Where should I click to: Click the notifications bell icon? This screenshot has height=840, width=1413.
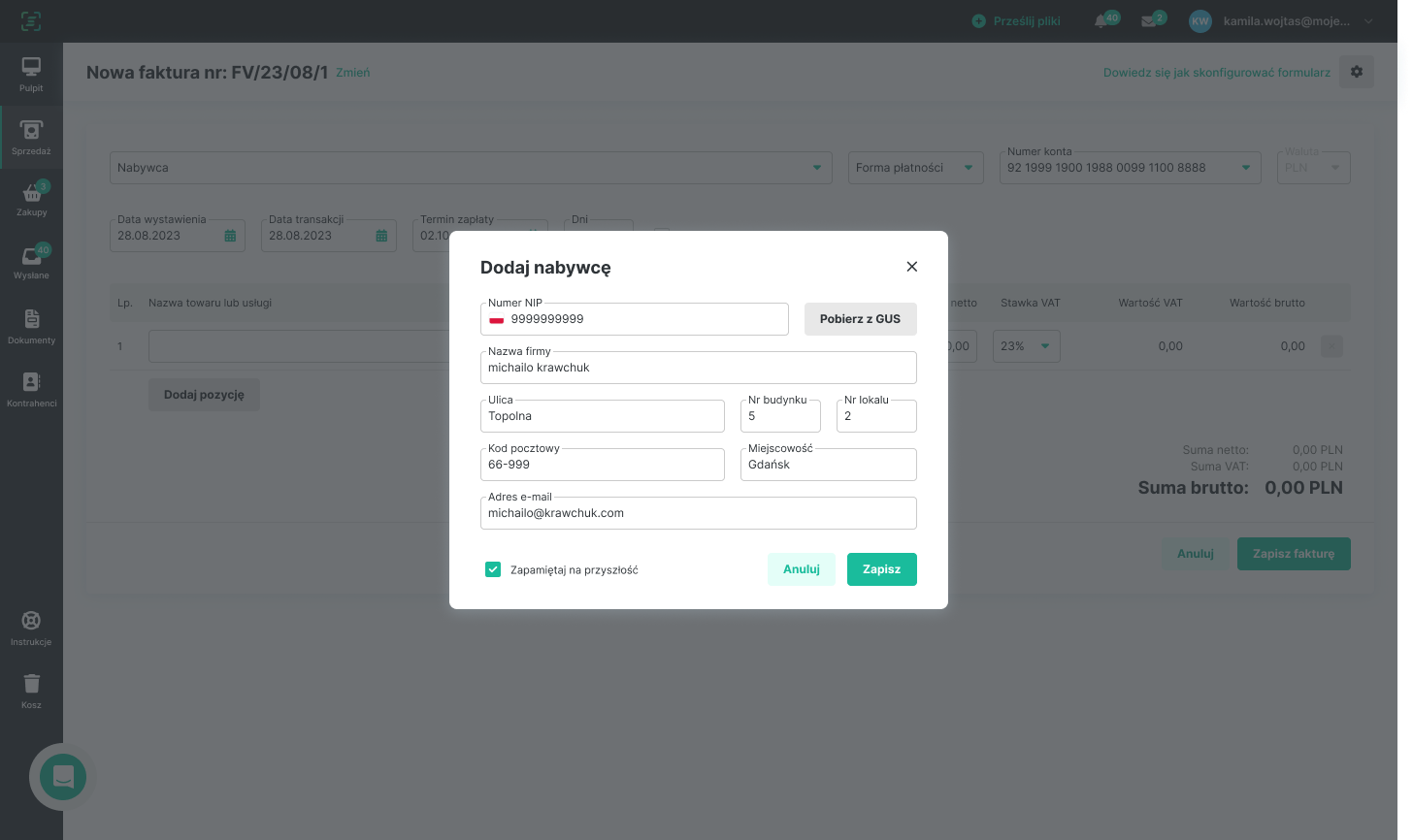(1101, 21)
